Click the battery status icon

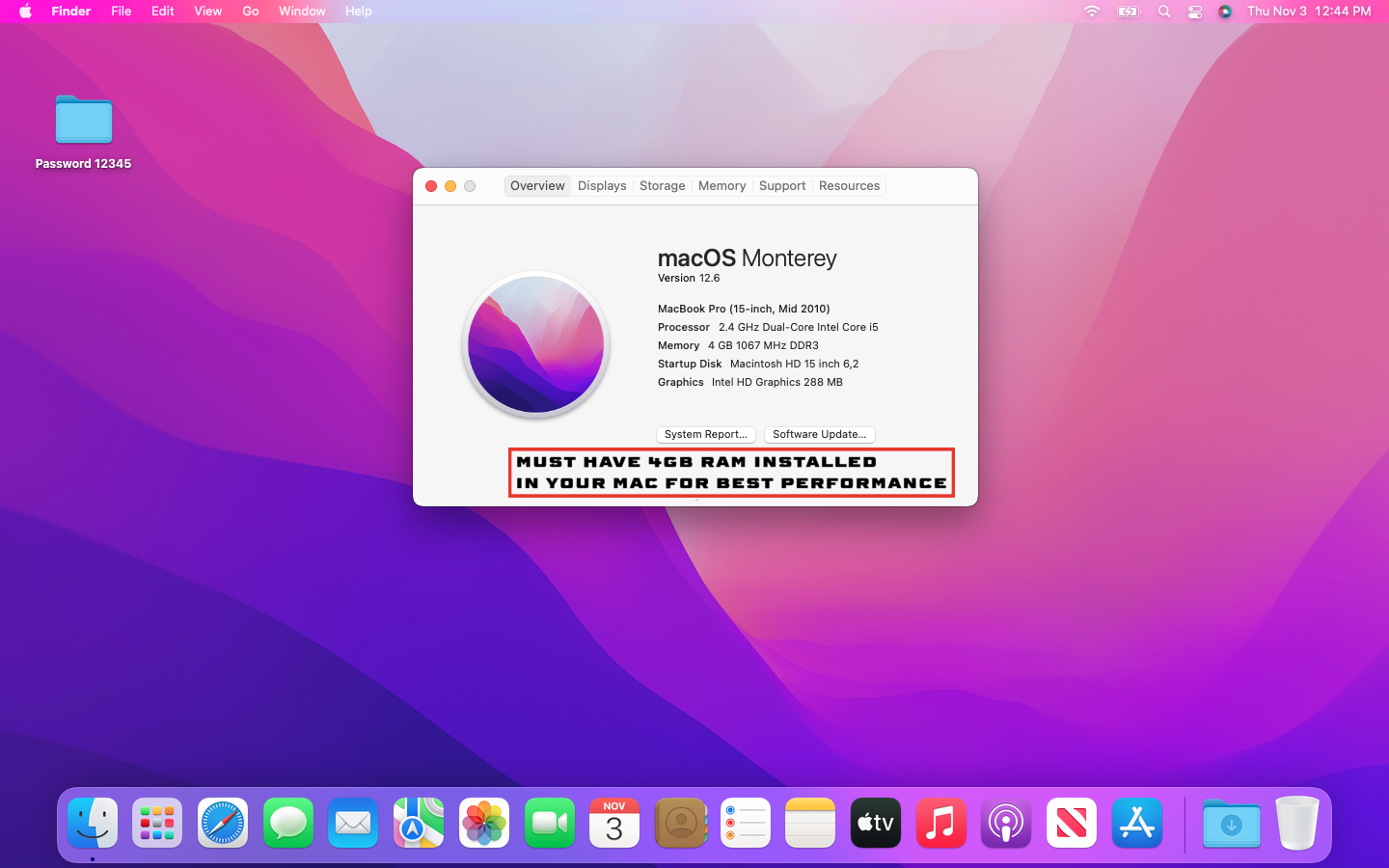pos(1129,12)
